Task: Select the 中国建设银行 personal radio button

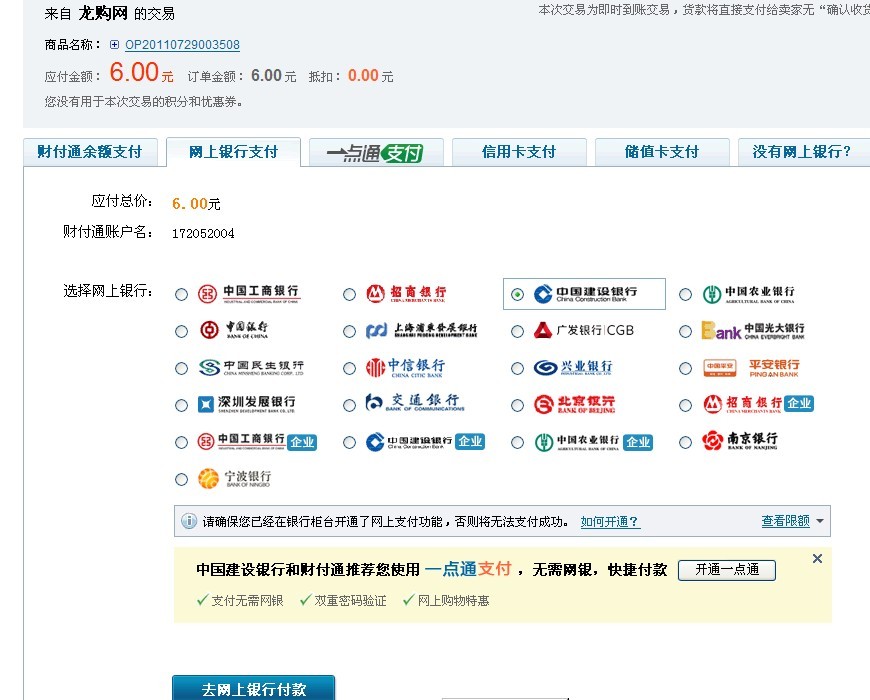Action: pos(517,295)
